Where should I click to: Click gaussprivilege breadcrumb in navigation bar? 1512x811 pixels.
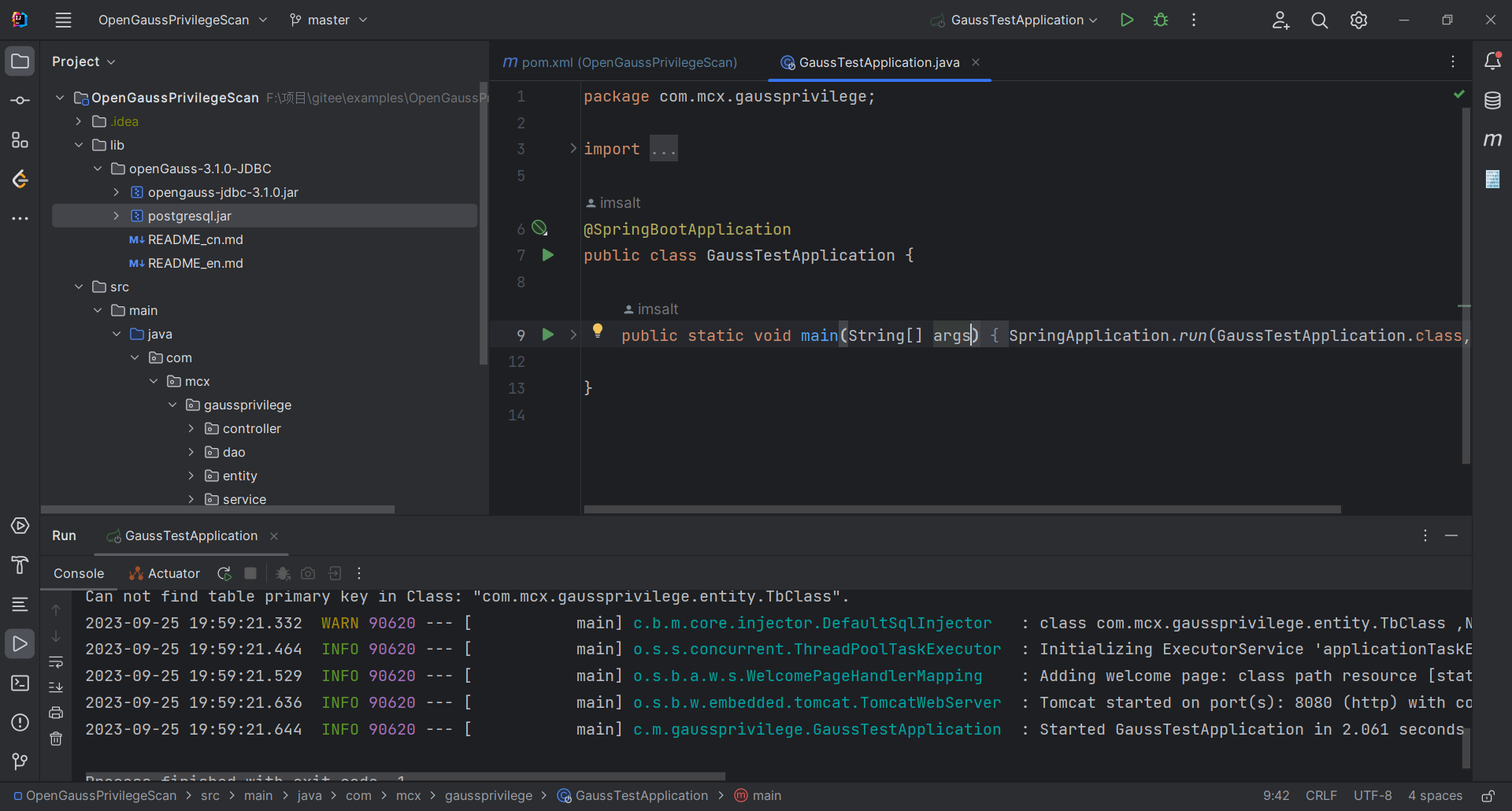click(x=488, y=796)
